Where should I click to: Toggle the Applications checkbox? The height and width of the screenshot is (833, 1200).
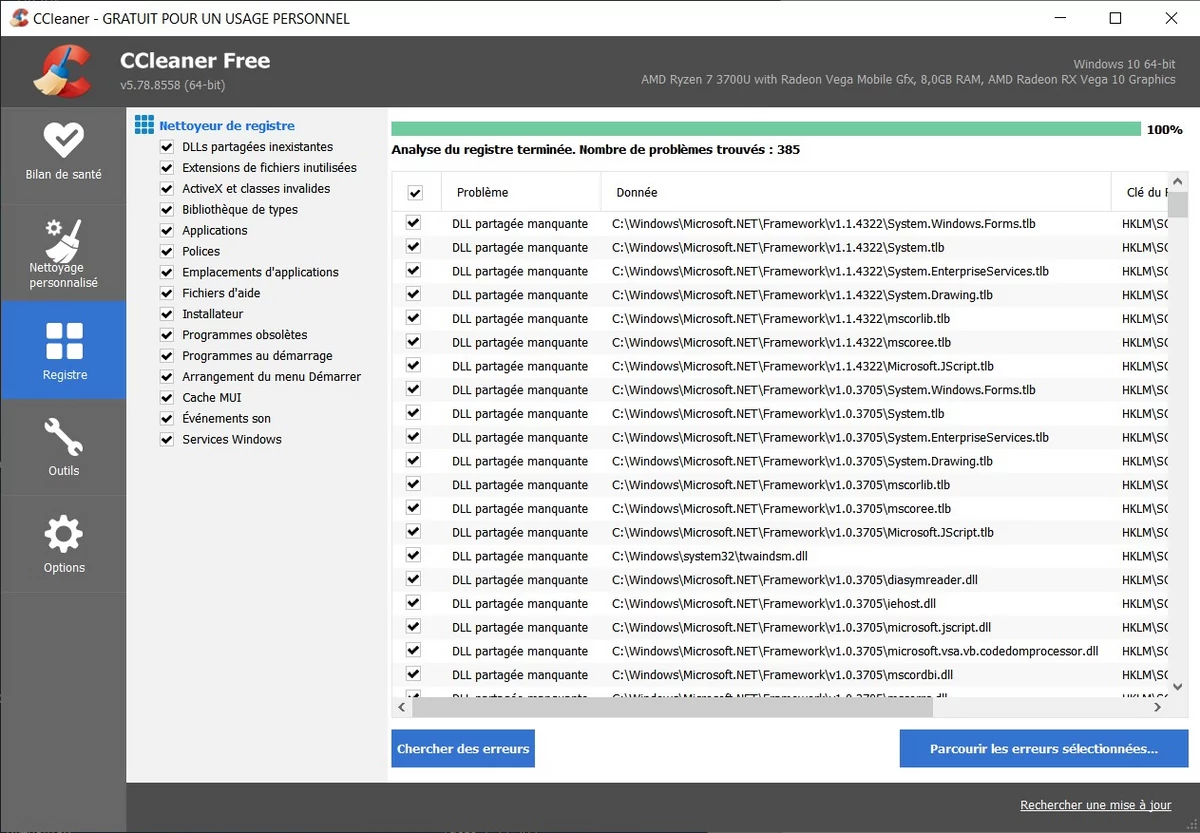point(167,231)
